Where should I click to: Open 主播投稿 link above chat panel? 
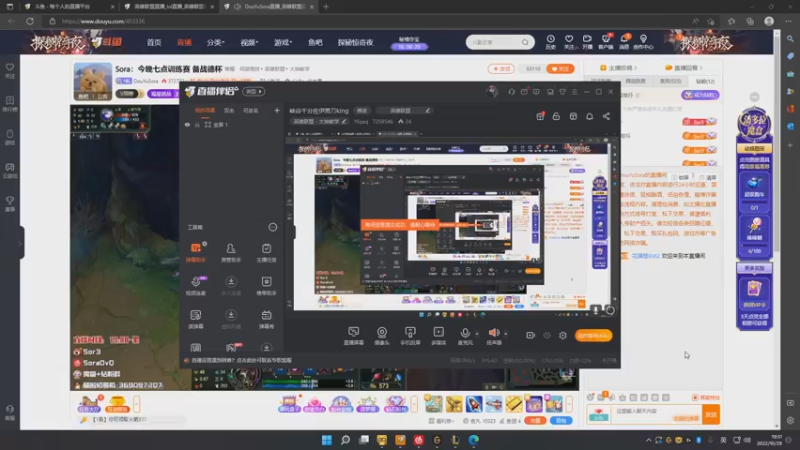[618, 67]
